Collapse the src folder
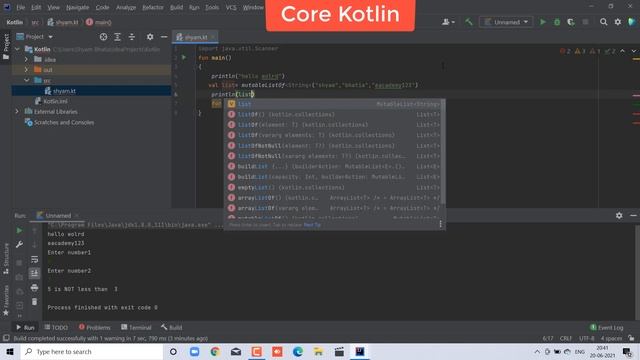This screenshot has width=640, height=360. 27,80
